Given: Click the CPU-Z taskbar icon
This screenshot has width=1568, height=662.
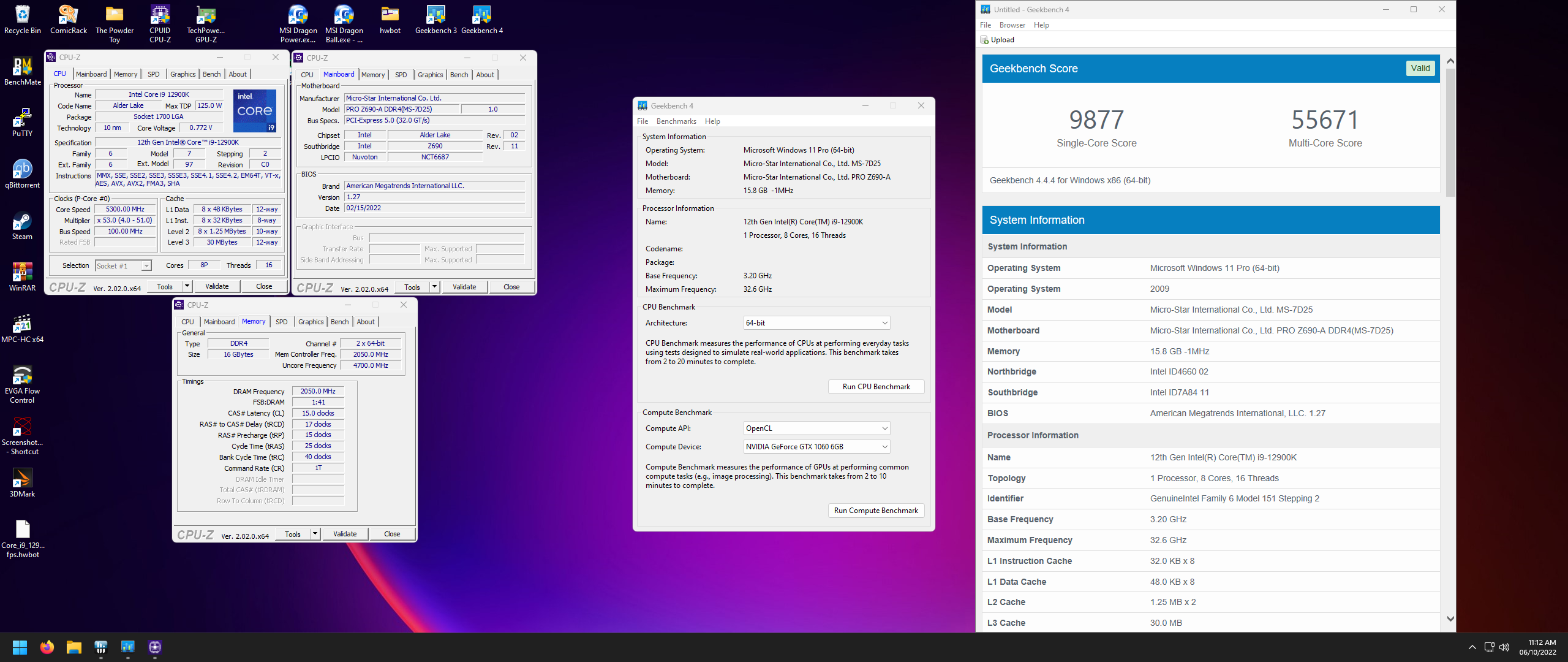Looking at the screenshot, I should point(155,647).
